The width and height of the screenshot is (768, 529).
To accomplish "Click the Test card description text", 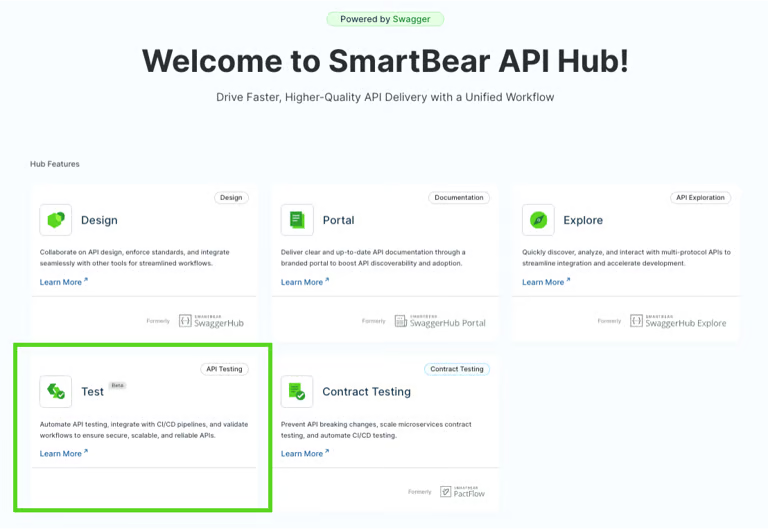I will click(144, 430).
